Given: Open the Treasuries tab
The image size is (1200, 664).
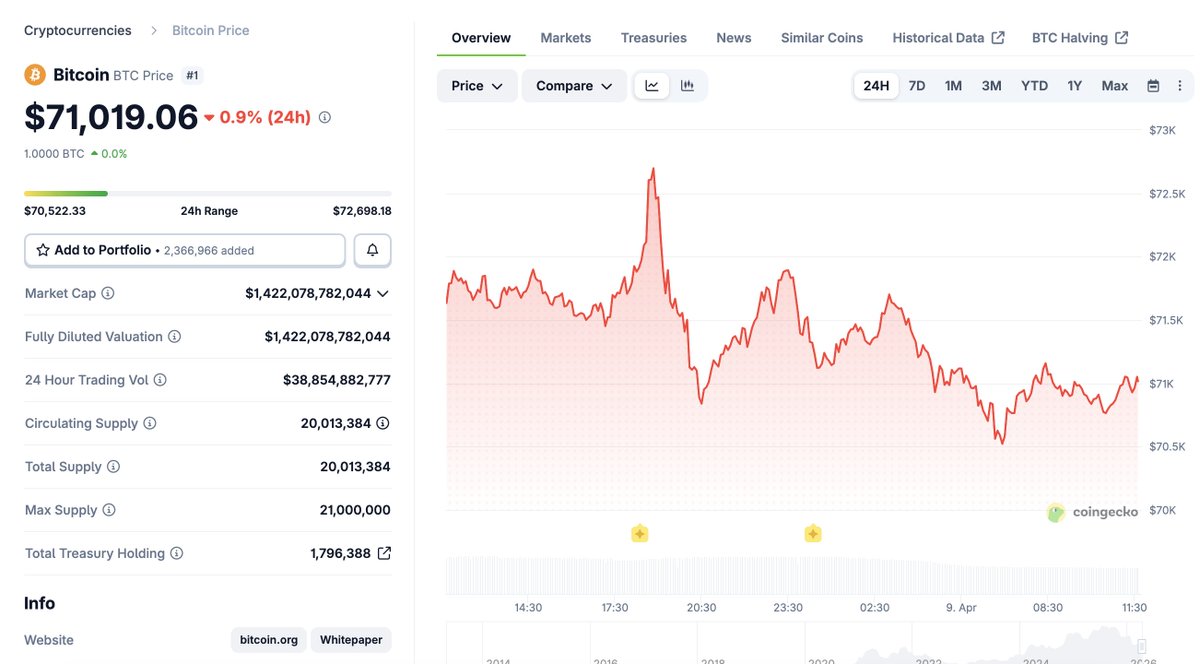Looking at the screenshot, I should tap(654, 38).
